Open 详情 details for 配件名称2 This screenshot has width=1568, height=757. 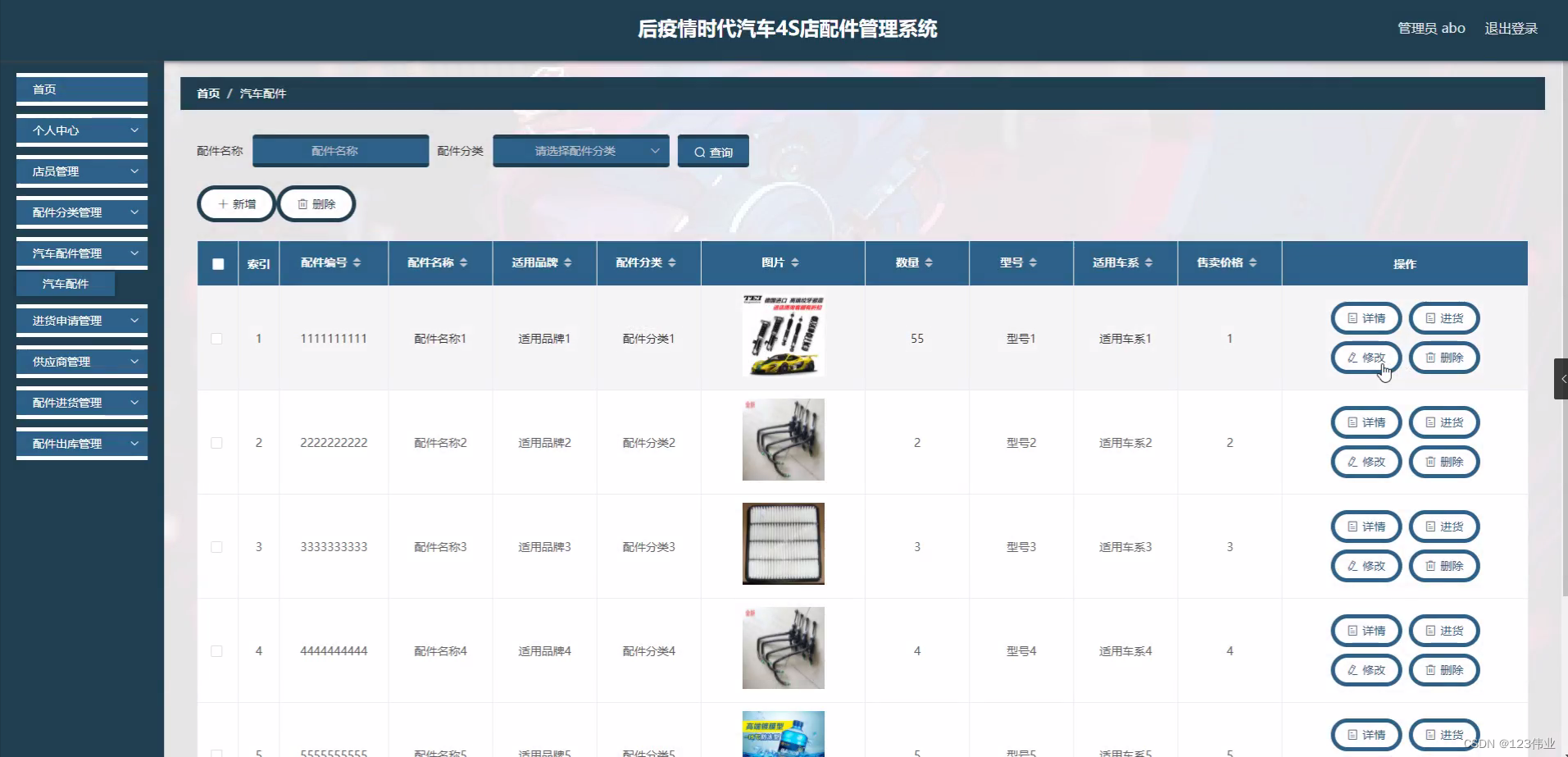(x=1366, y=422)
